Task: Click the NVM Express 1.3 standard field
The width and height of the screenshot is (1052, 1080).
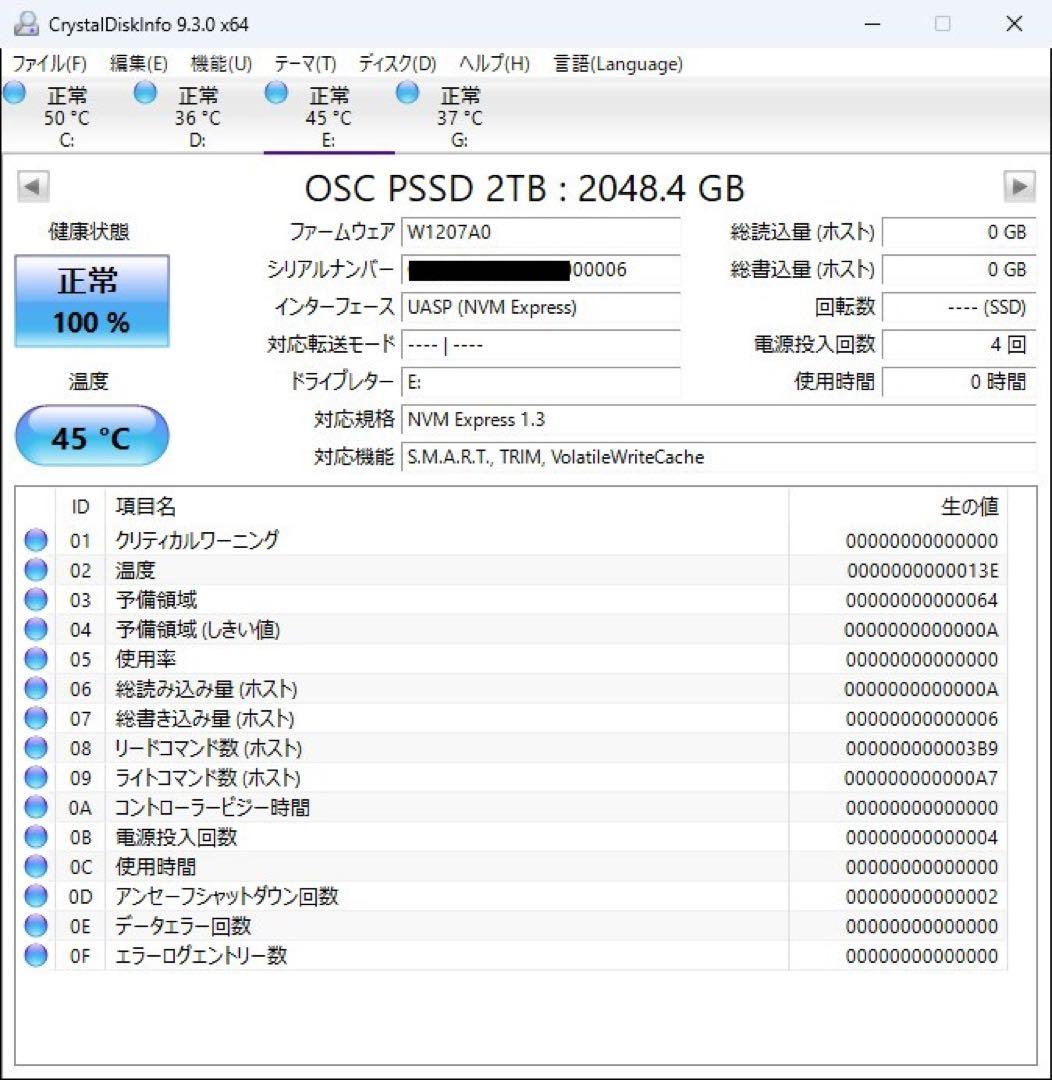Action: pos(719,419)
